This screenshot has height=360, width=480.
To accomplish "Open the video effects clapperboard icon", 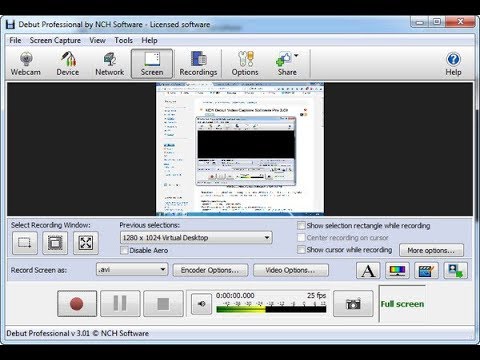I will pyautogui.click(x=426, y=270).
